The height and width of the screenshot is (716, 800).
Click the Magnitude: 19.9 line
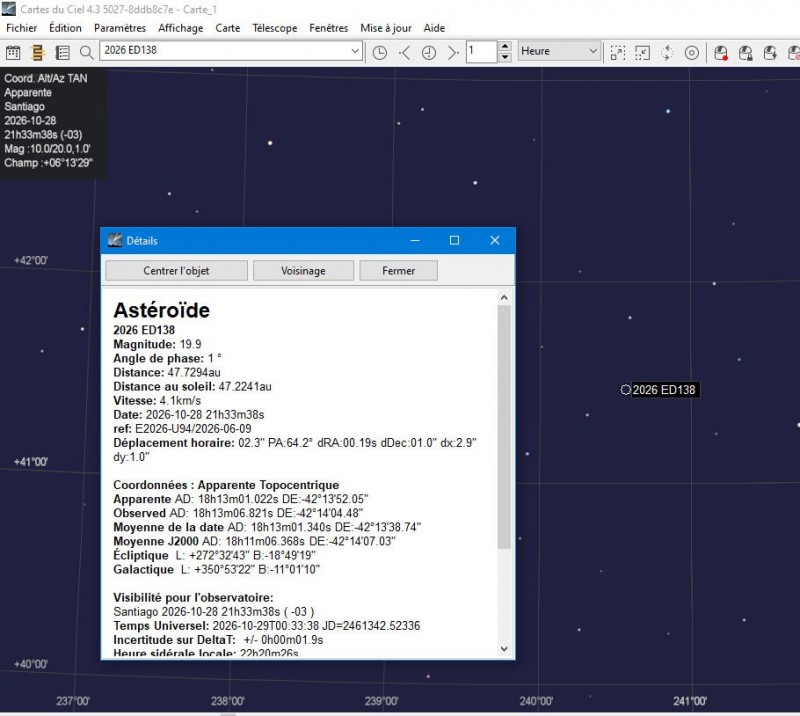(157, 344)
